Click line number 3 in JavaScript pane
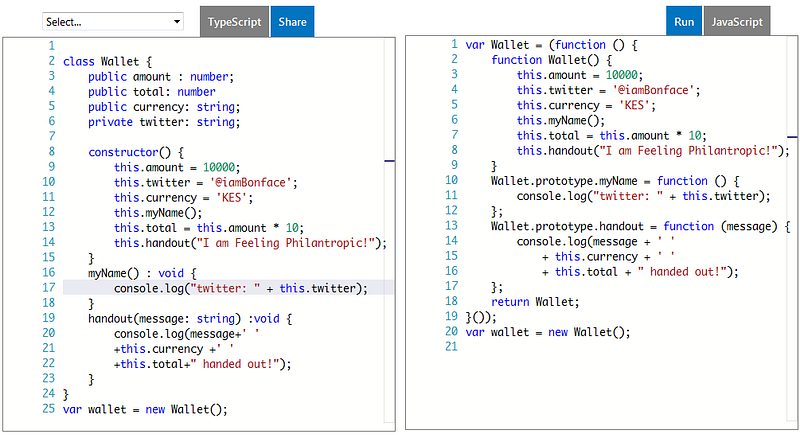This screenshot has width=800, height=435. [x=454, y=74]
